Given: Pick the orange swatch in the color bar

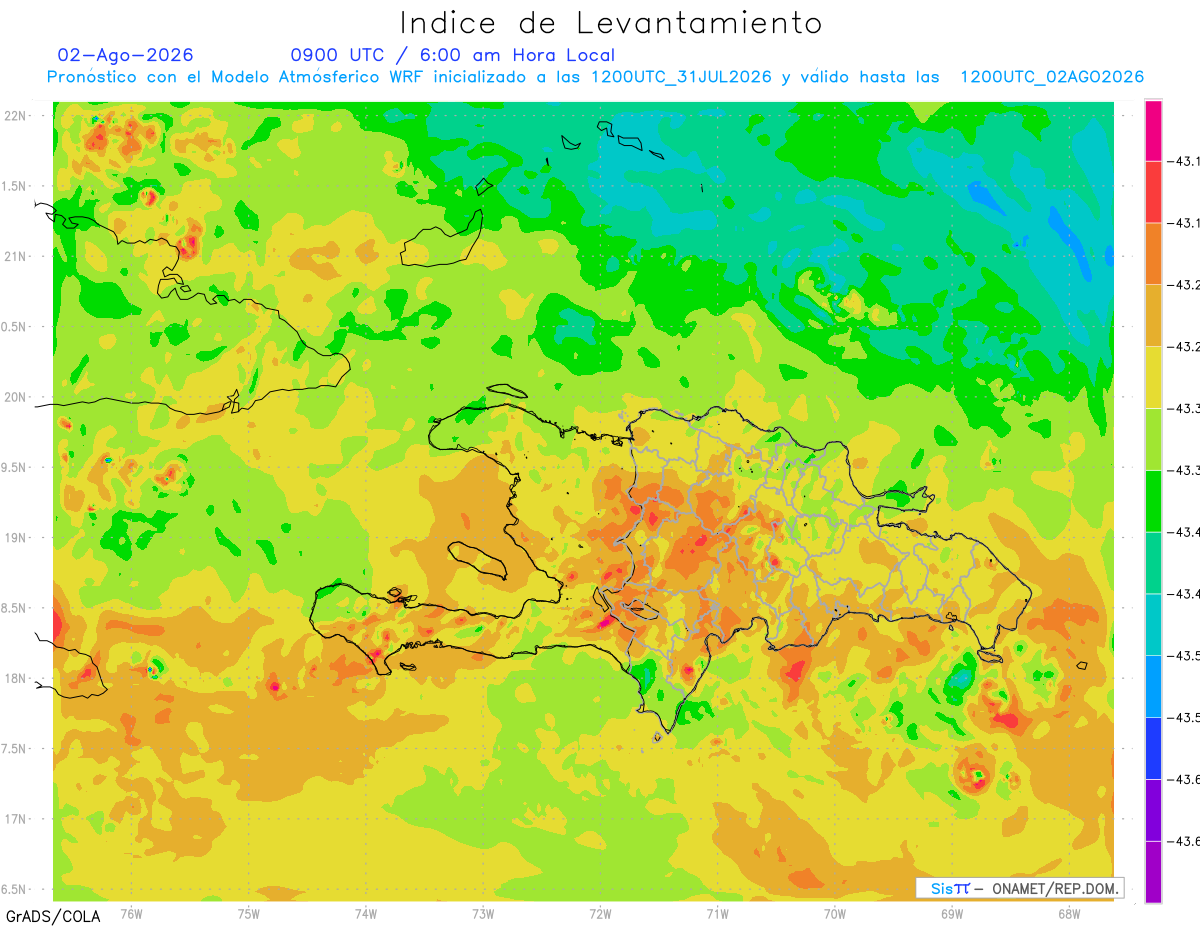Looking at the screenshot, I should click(1153, 254).
